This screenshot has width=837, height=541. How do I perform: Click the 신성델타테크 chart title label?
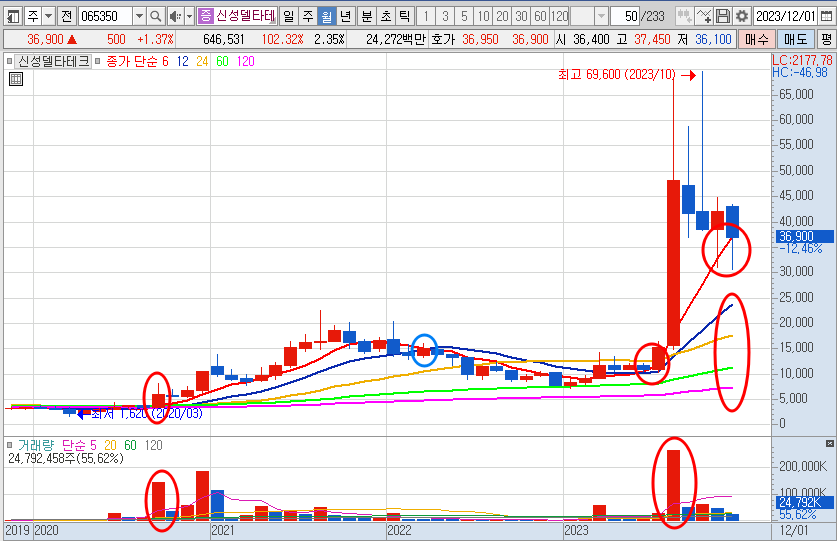53,61
